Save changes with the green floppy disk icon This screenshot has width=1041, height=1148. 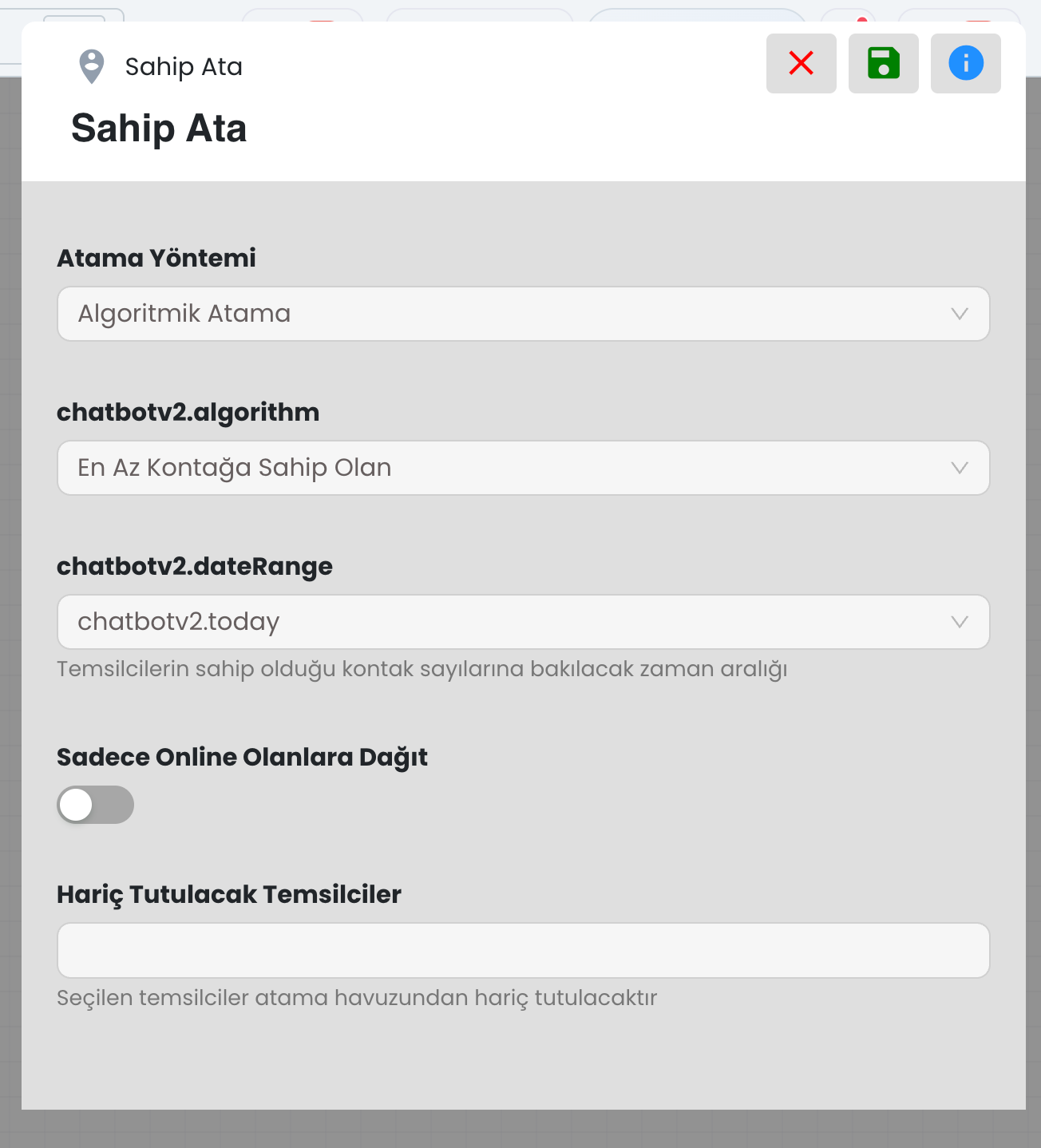point(883,63)
